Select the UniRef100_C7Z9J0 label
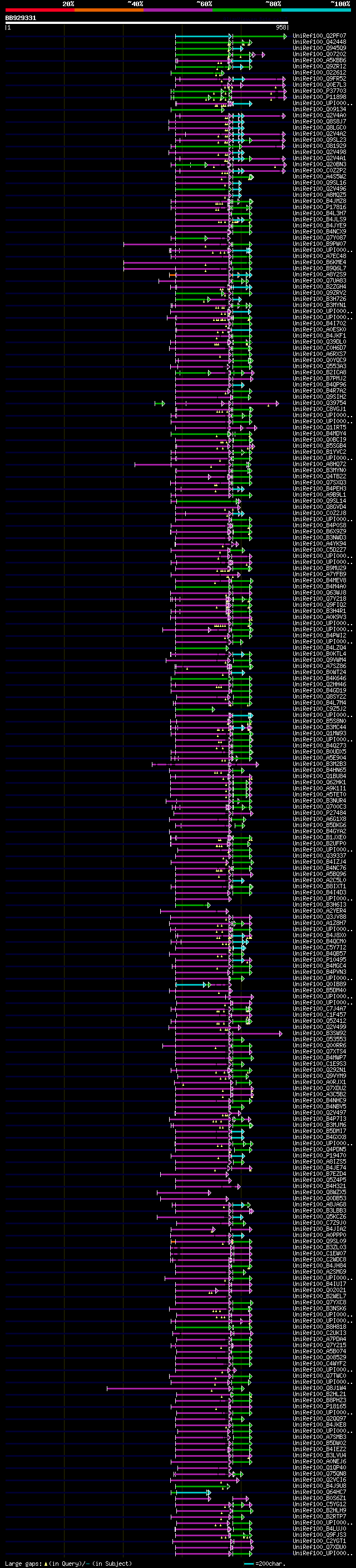The image size is (356, 1568). click(x=319, y=1222)
